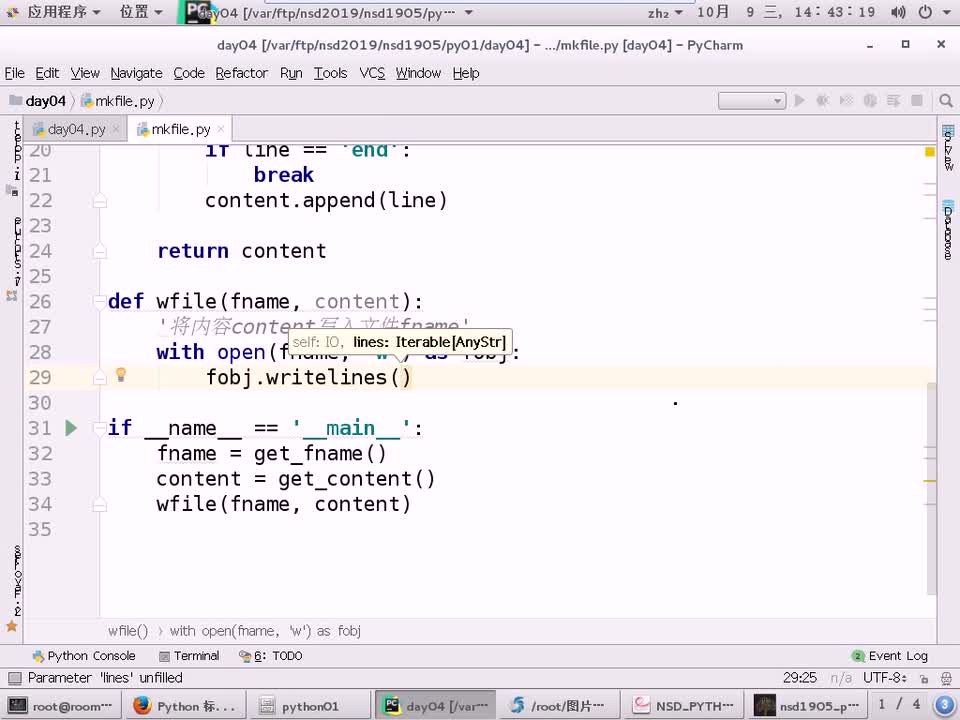The height and width of the screenshot is (720, 960).
Task: Open the Favorites tool window strip
Action: 13,588
